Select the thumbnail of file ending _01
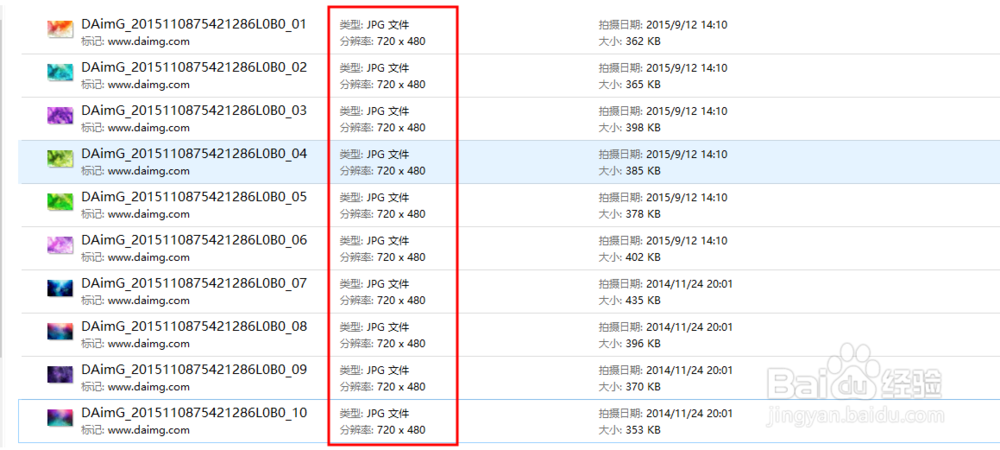 tap(61, 29)
